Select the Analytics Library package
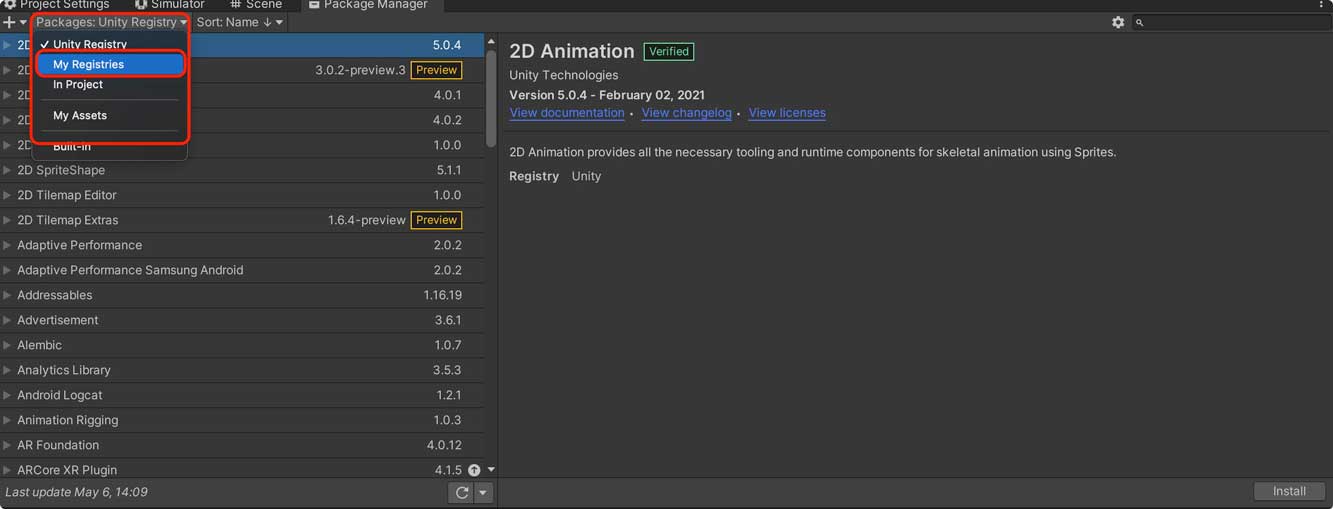 (x=242, y=370)
